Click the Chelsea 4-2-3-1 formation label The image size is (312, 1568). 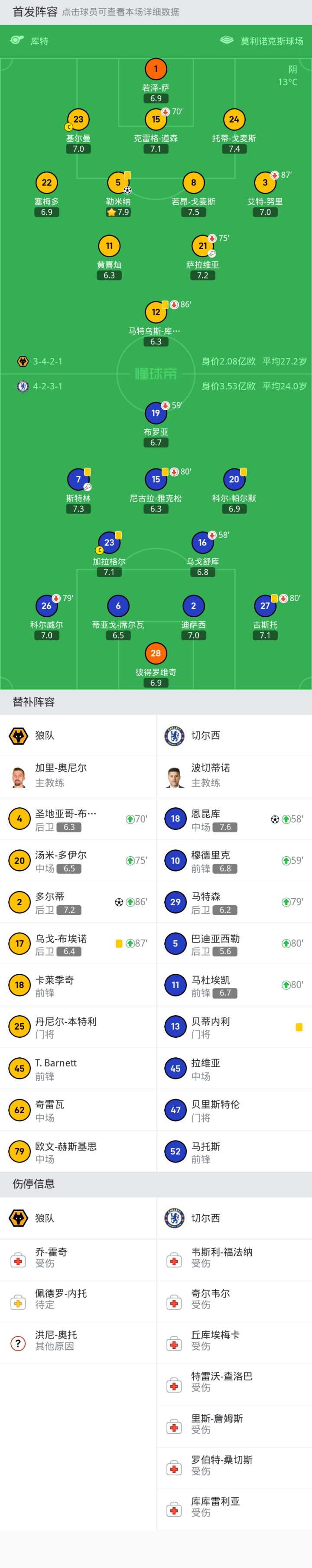tap(48, 386)
